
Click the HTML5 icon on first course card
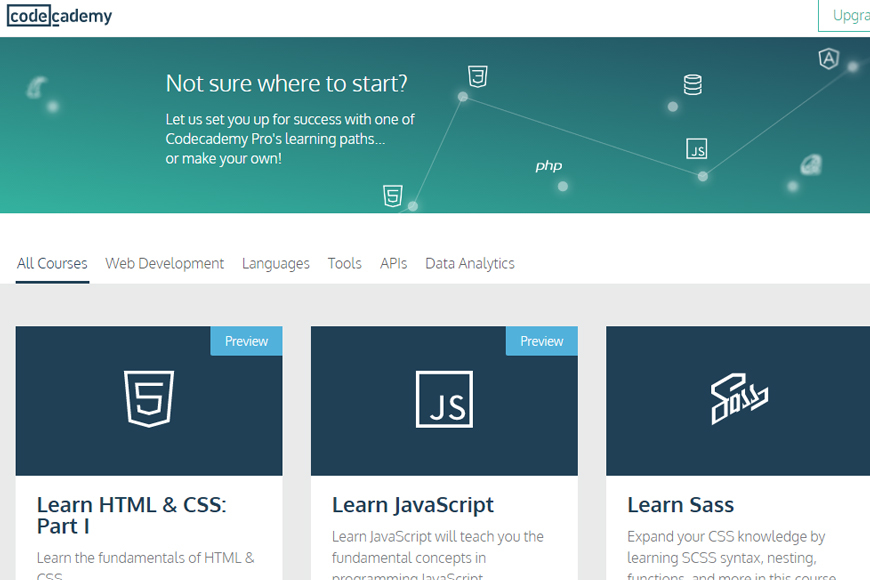tap(149, 399)
